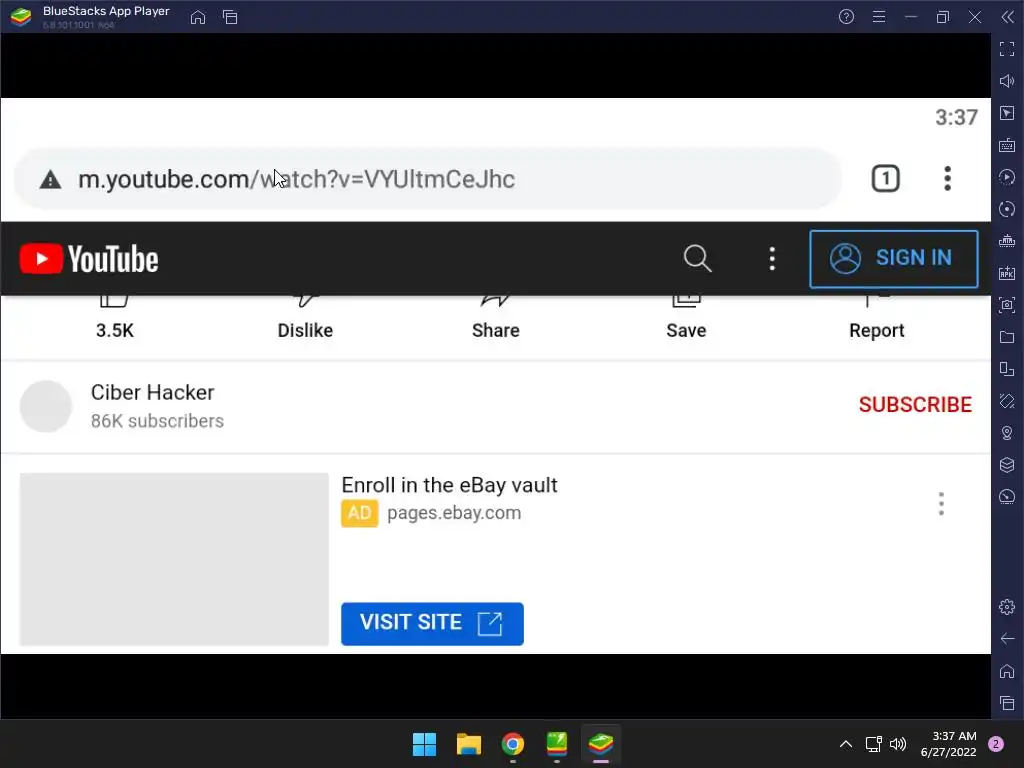The height and width of the screenshot is (768, 1024).
Task: Open Google Chrome from the taskbar
Action: 513,744
